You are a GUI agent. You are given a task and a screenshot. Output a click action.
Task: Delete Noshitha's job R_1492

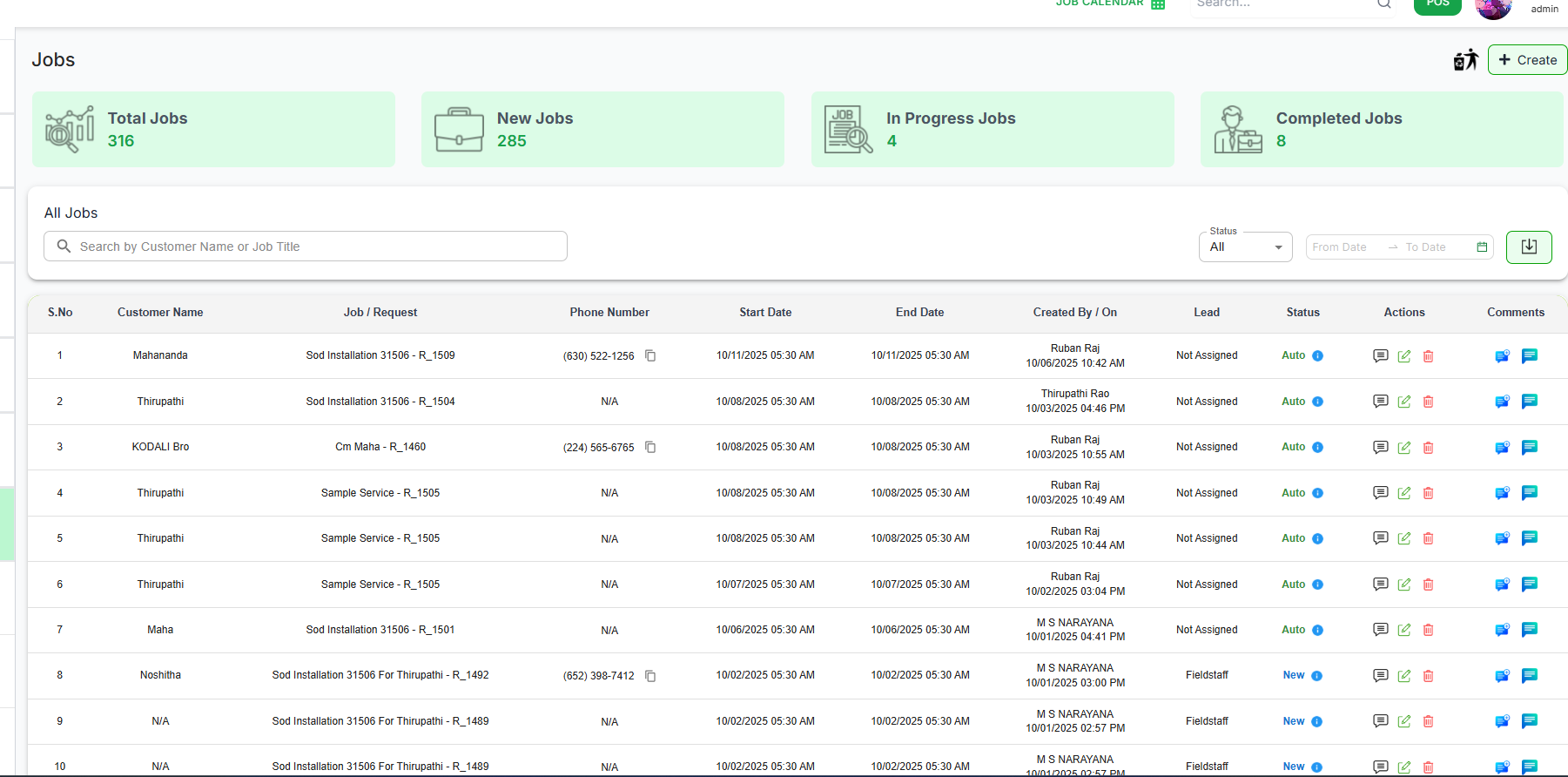coord(1428,676)
